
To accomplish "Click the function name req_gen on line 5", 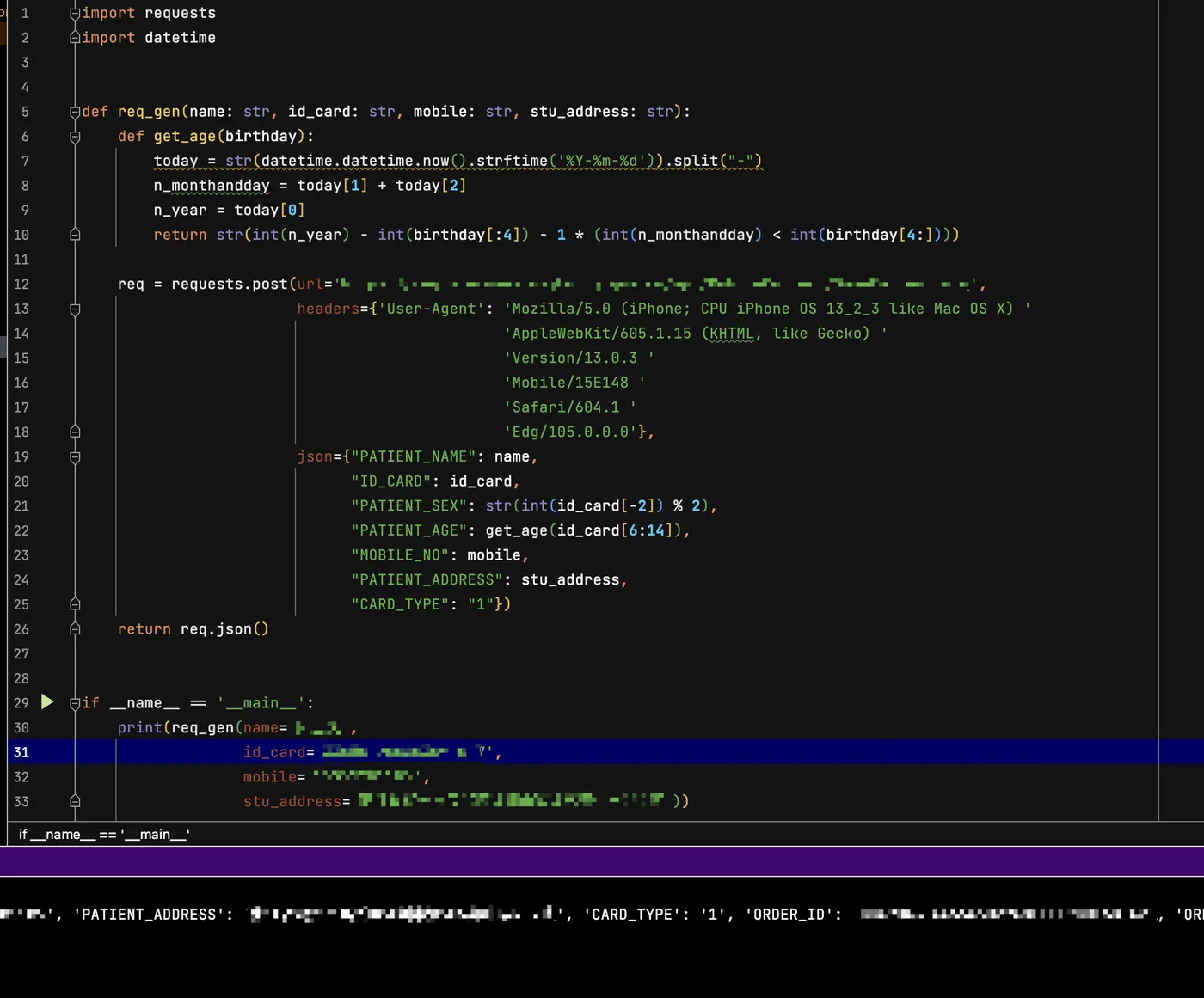I will 150,112.
